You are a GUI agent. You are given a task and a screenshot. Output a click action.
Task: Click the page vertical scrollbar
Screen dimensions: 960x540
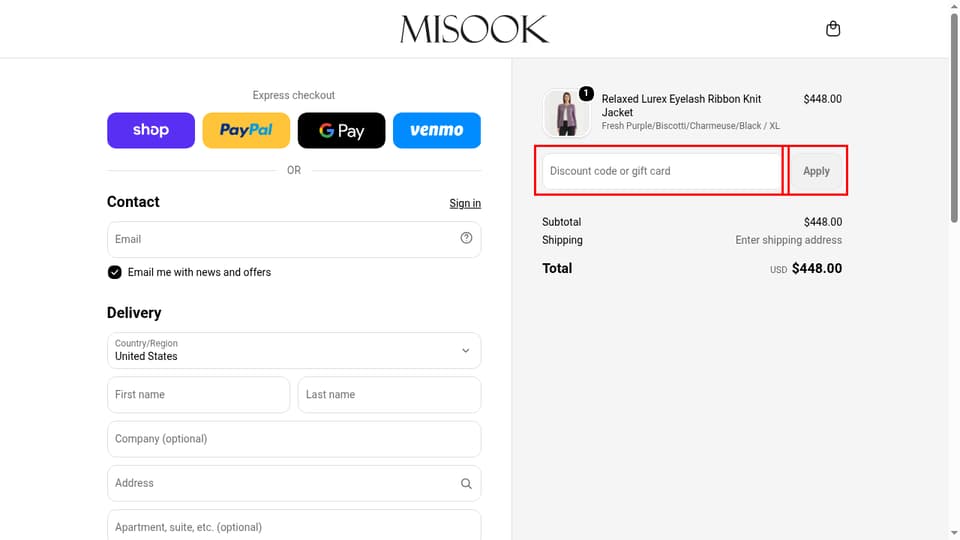(954, 119)
